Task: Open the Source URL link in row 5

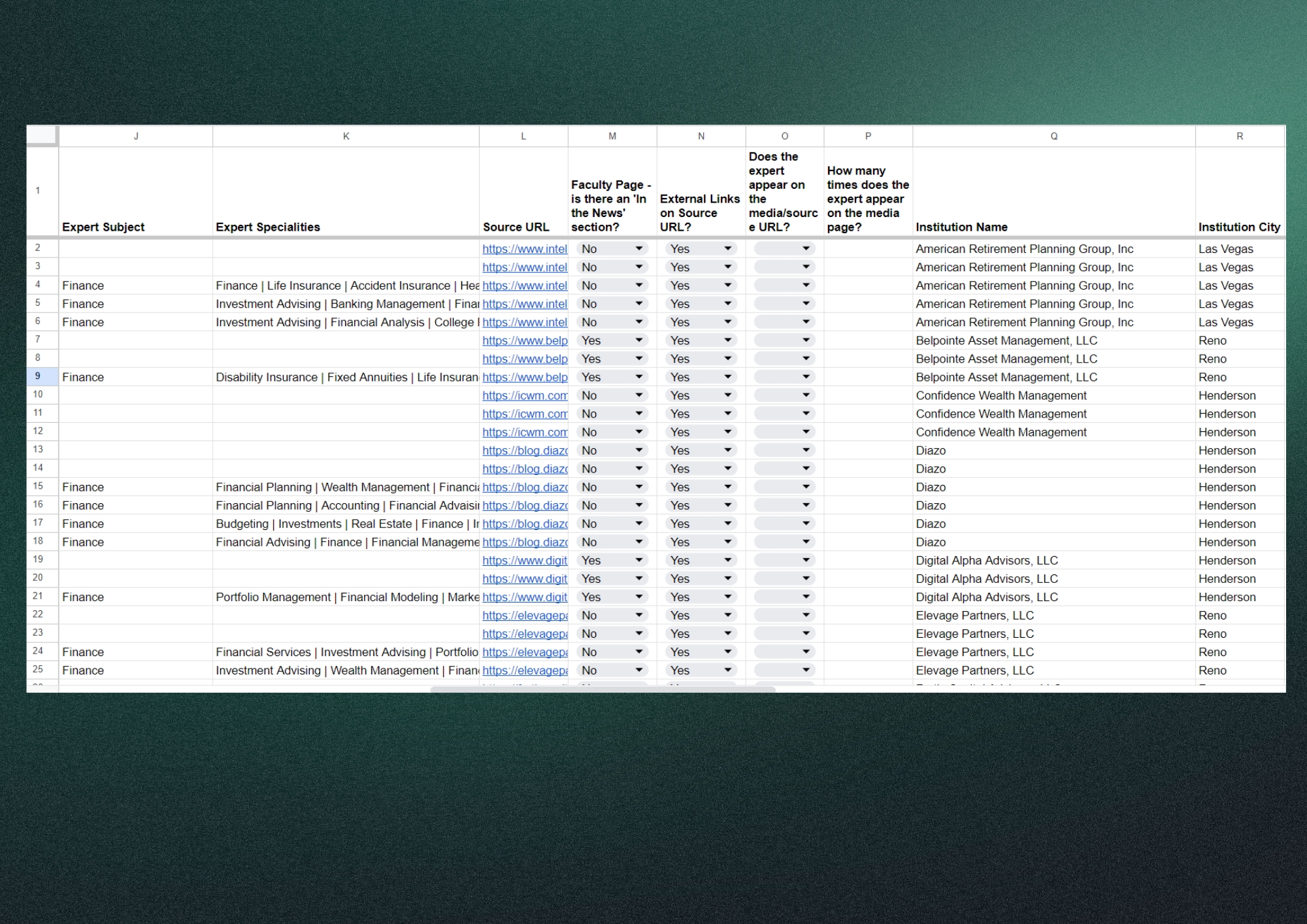Action: pos(525,304)
